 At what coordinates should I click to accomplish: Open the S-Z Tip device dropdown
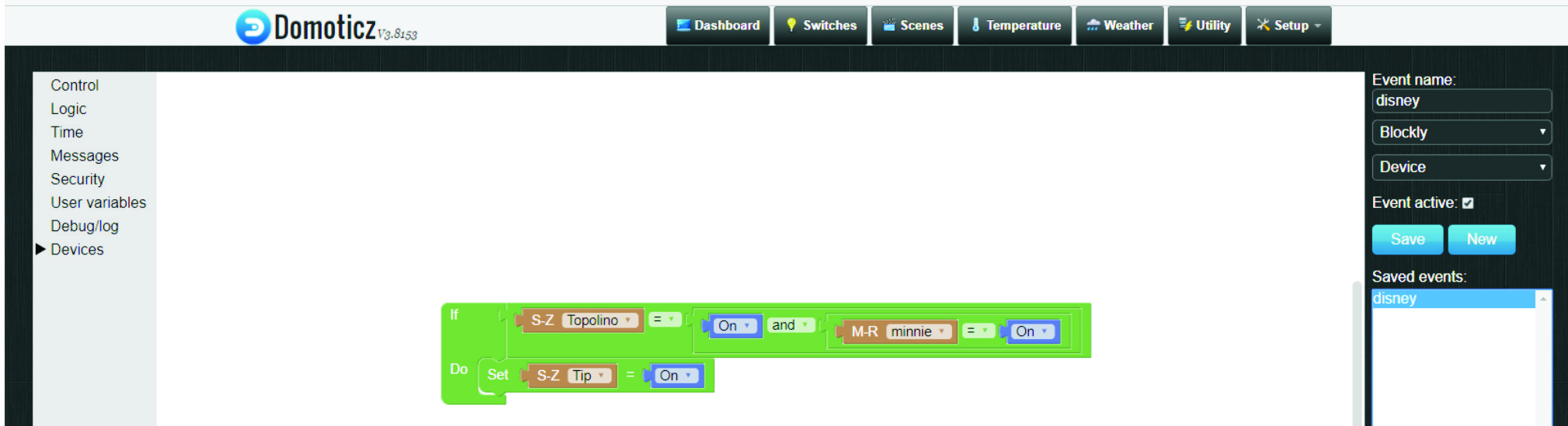[590, 376]
